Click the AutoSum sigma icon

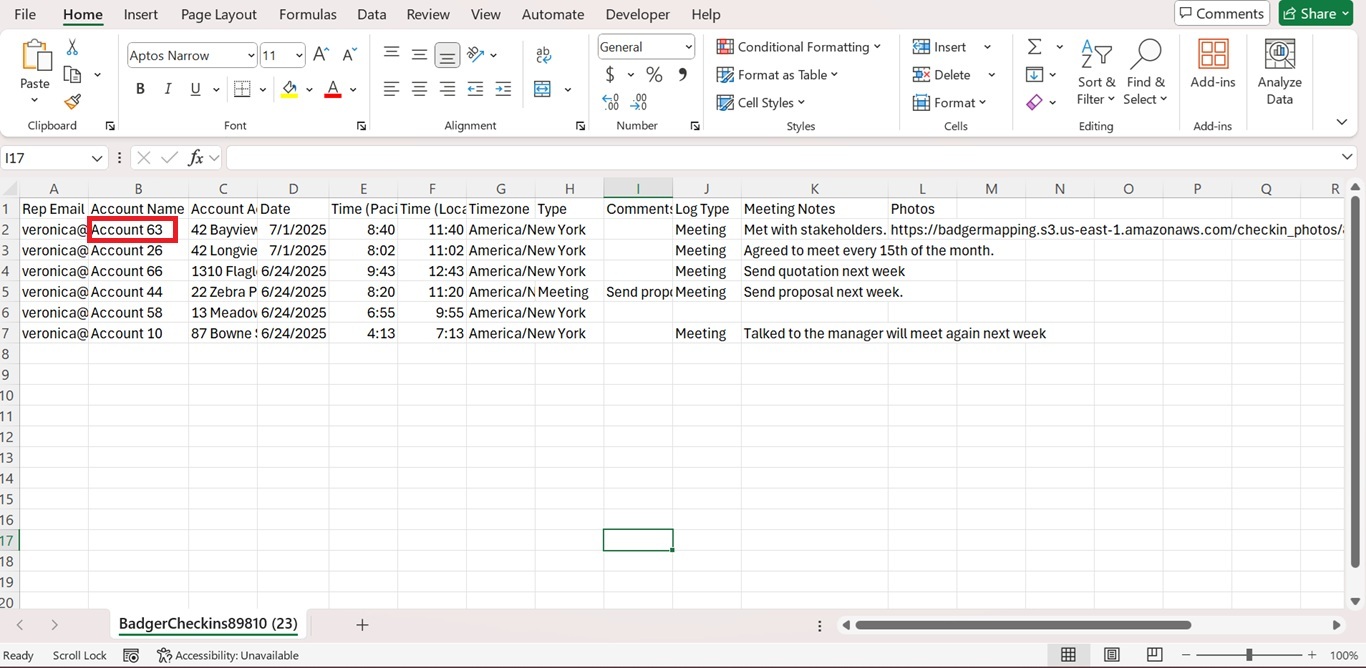click(1035, 47)
